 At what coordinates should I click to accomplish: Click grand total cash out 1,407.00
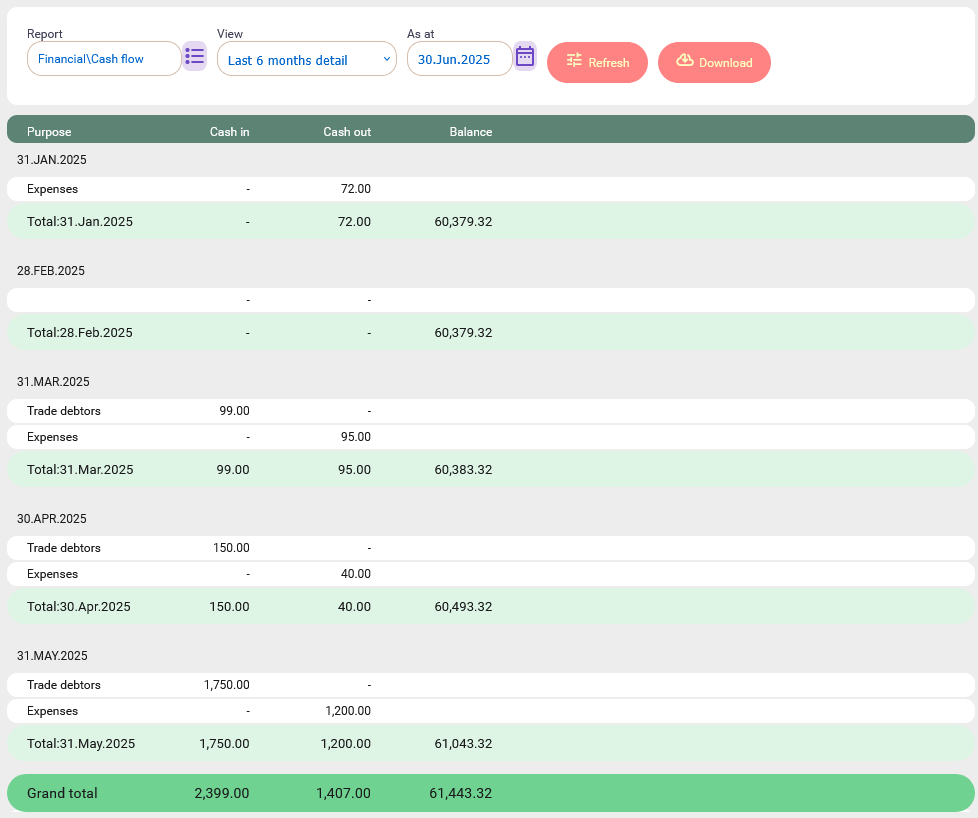[x=343, y=794]
